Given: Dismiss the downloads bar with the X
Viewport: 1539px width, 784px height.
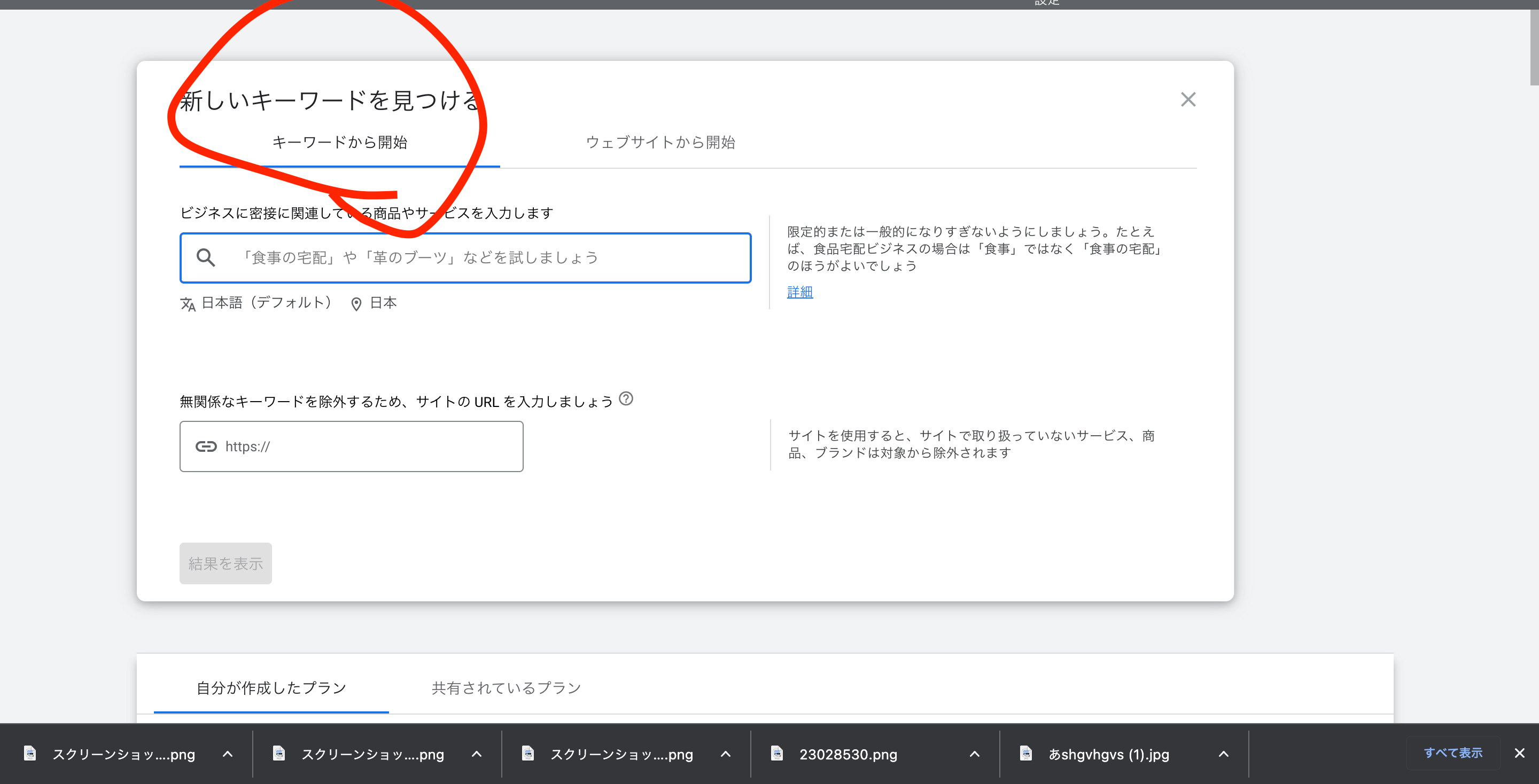Looking at the screenshot, I should pos(1519,753).
